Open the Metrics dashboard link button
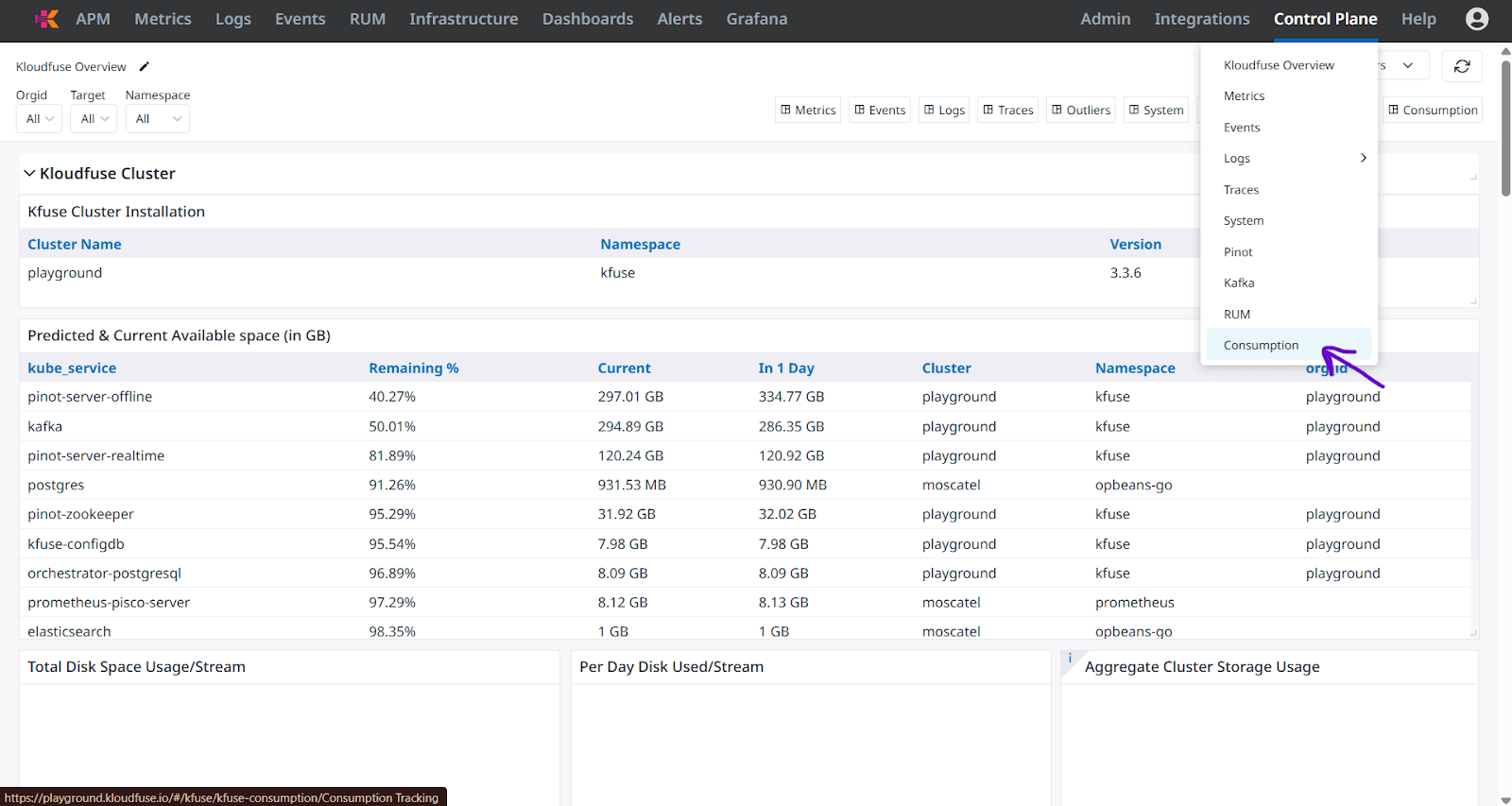This screenshot has height=806, width=1512. [808, 111]
